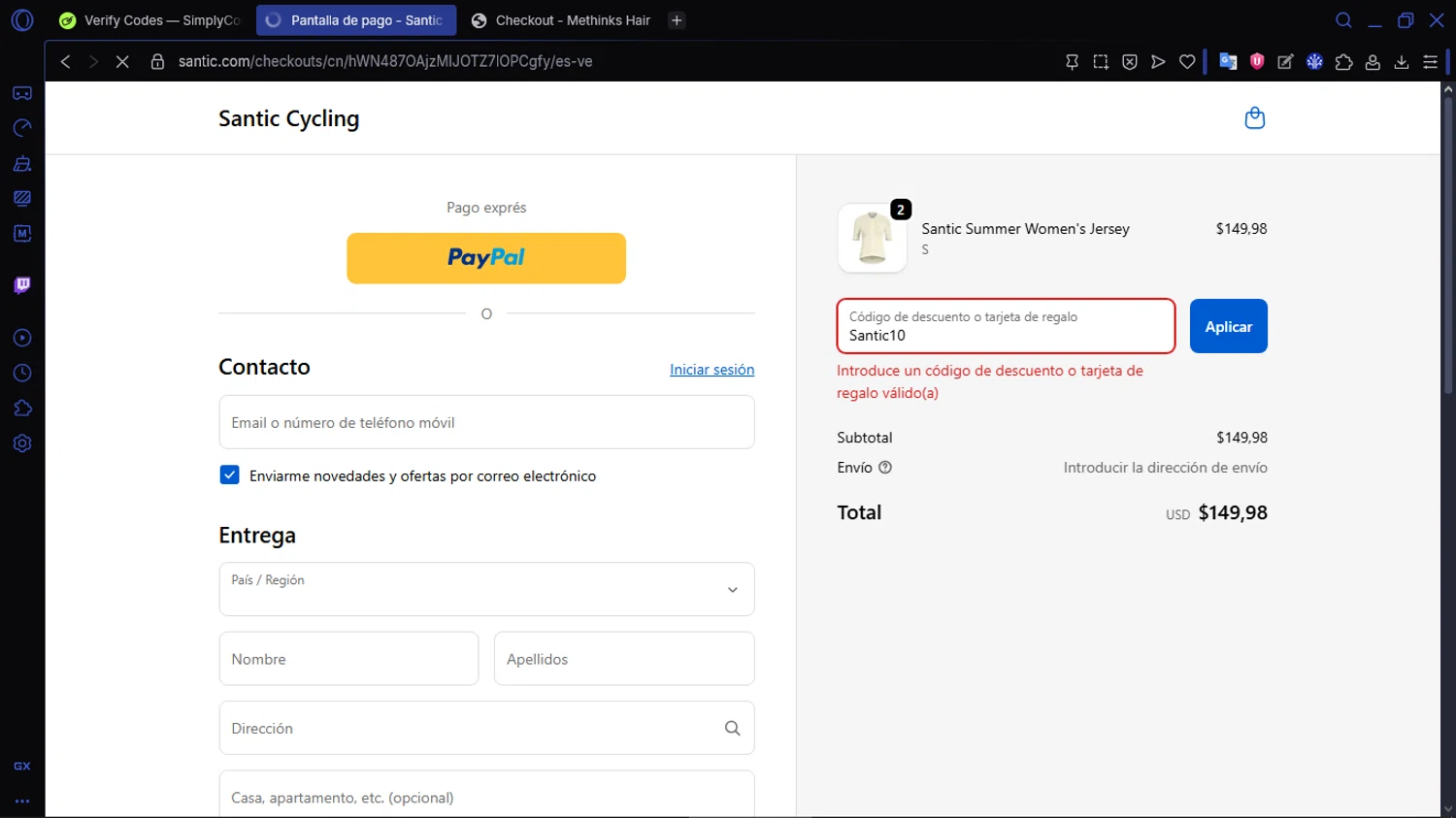
Task: Click the Opera GX logo menu
Action: click(x=22, y=20)
